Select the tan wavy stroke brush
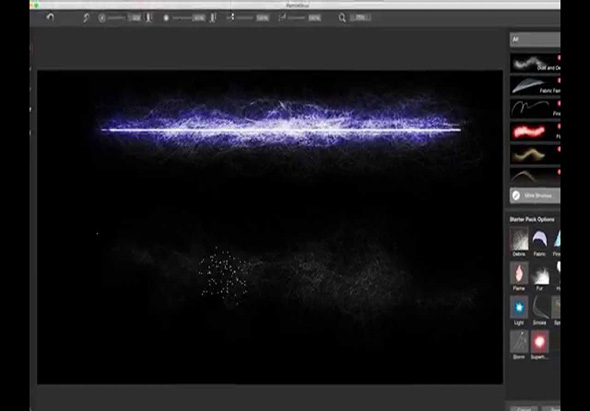This screenshot has width=590, height=411. [535, 154]
